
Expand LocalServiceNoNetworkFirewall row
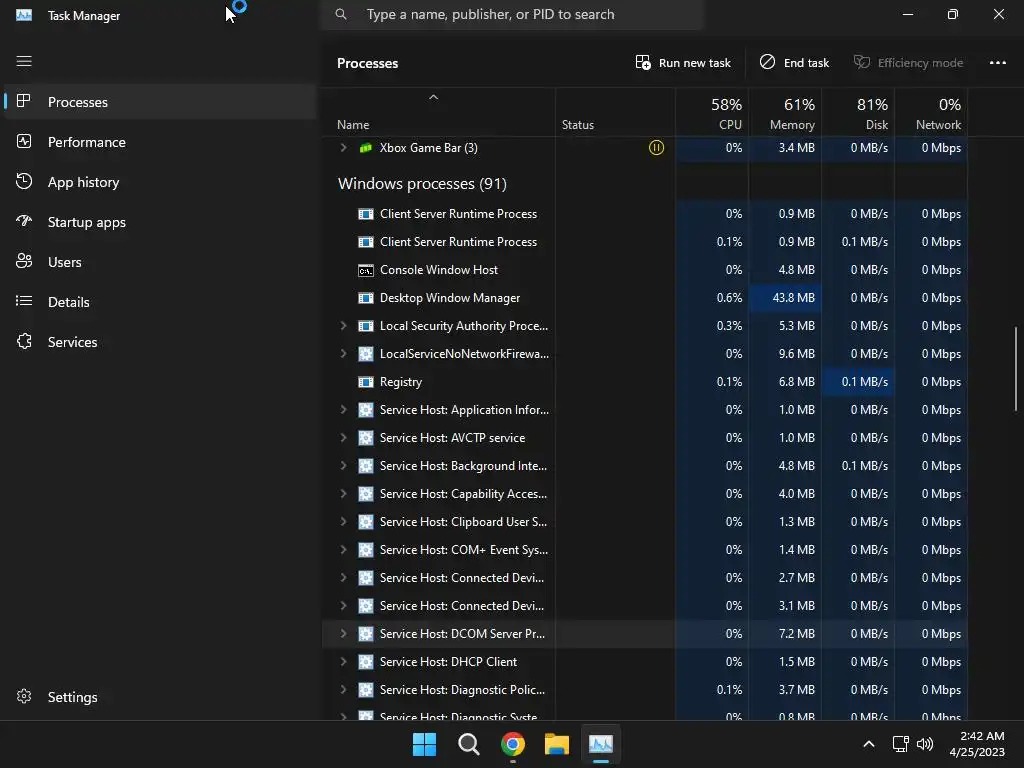click(344, 353)
